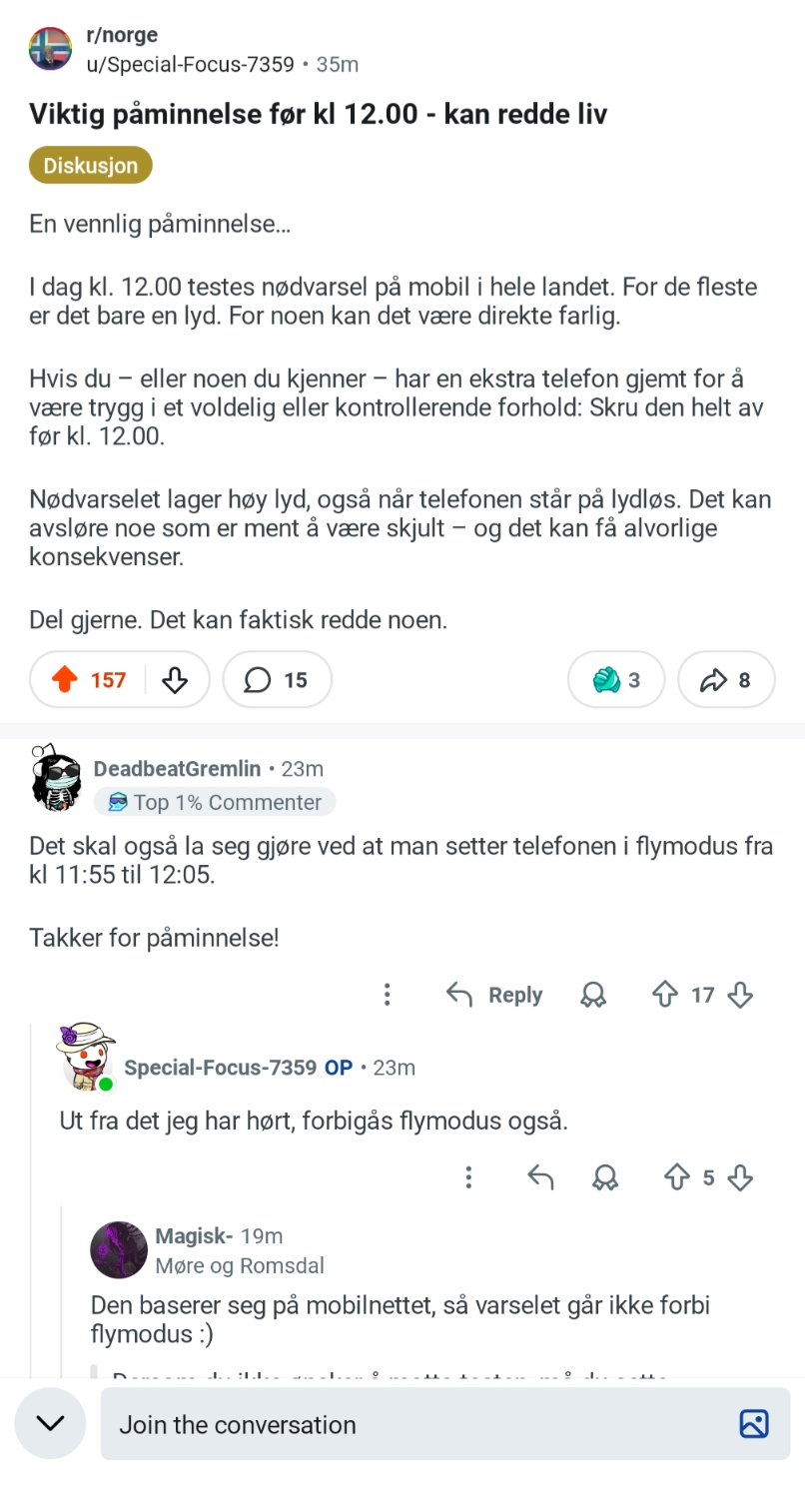Image resolution: width=805 pixels, height=1512 pixels.
Task: Collapse the comment composer with chevron
Action: click(50, 1423)
